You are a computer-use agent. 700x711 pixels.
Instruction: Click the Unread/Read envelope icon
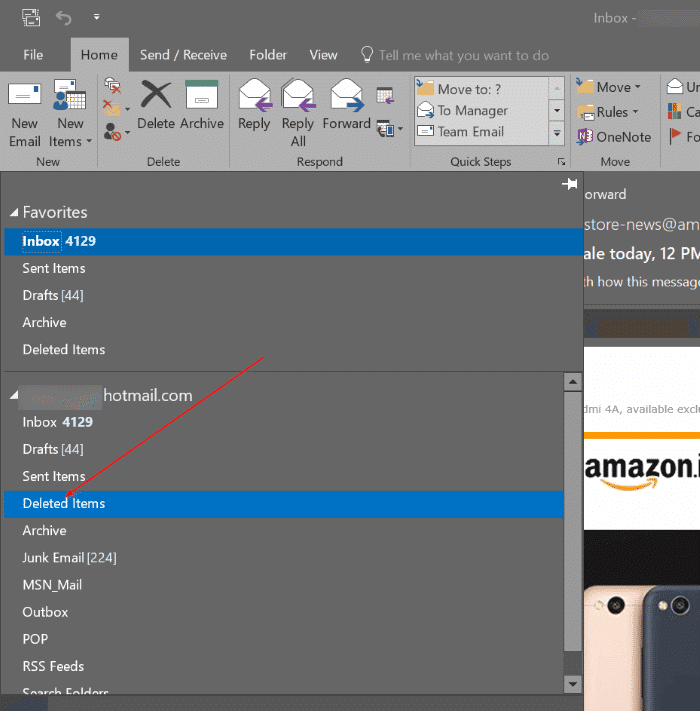point(675,86)
